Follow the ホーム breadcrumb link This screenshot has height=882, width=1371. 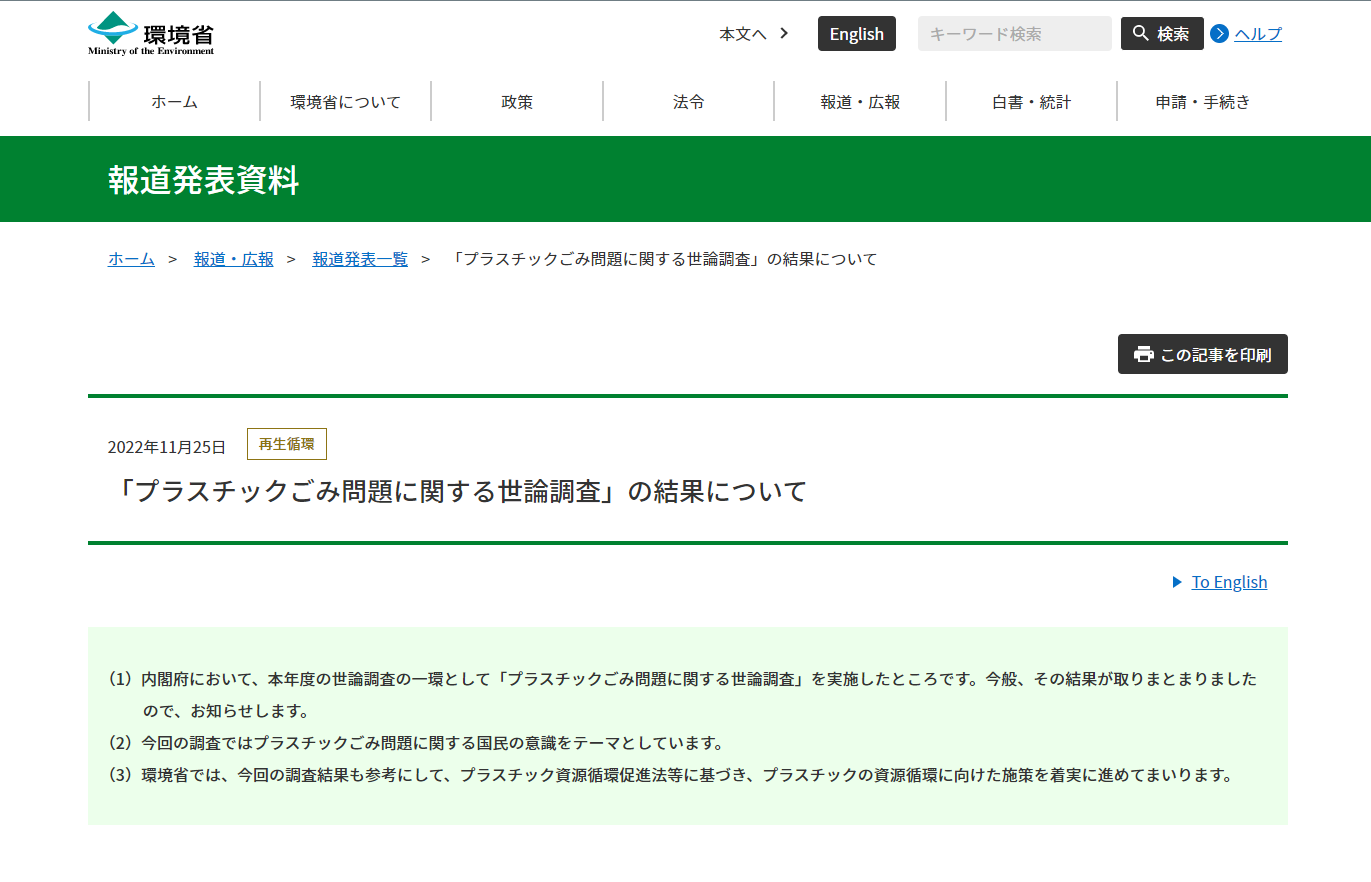pos(131,259)
